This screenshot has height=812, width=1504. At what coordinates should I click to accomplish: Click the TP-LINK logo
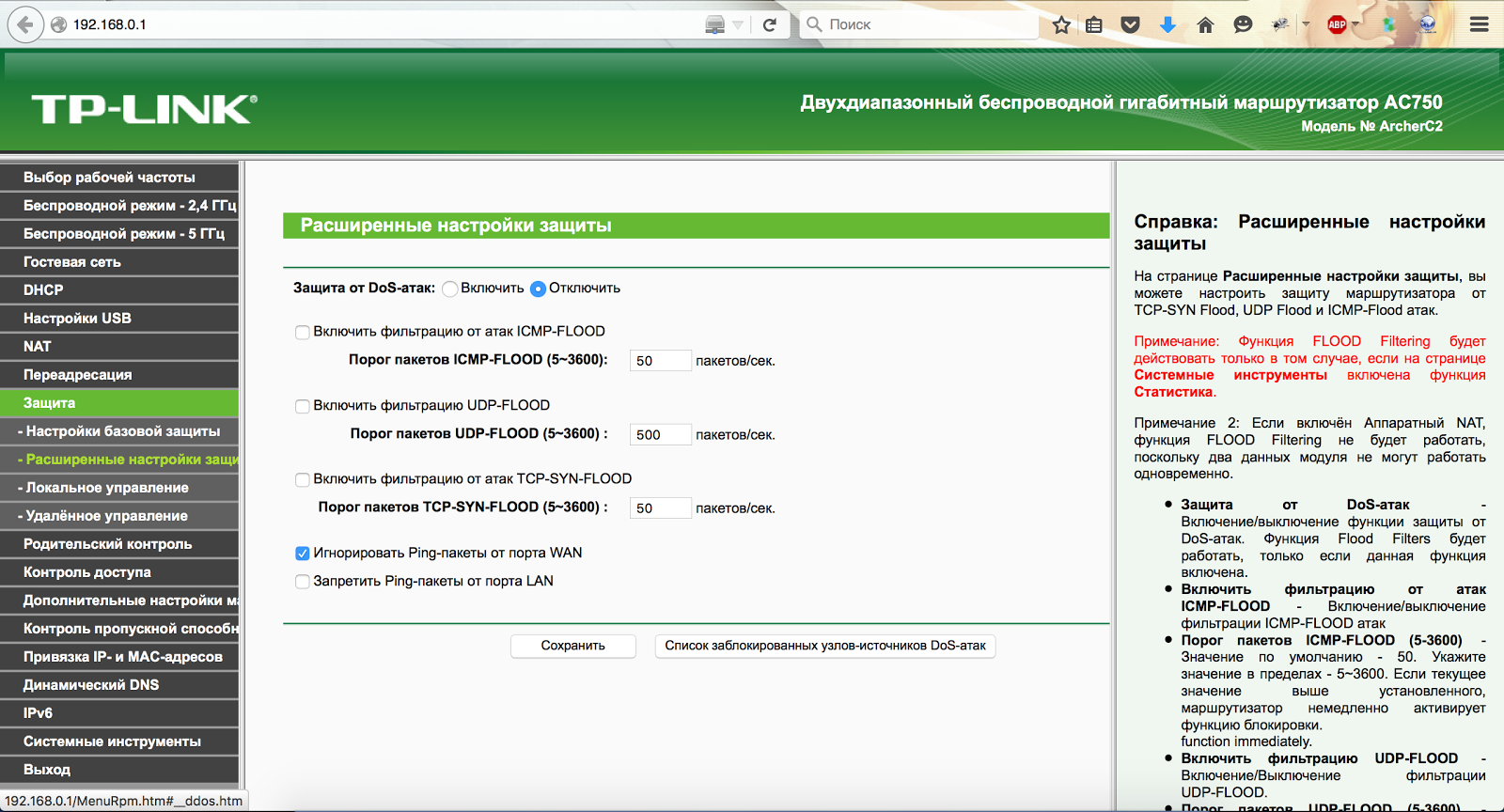point(144,109)
